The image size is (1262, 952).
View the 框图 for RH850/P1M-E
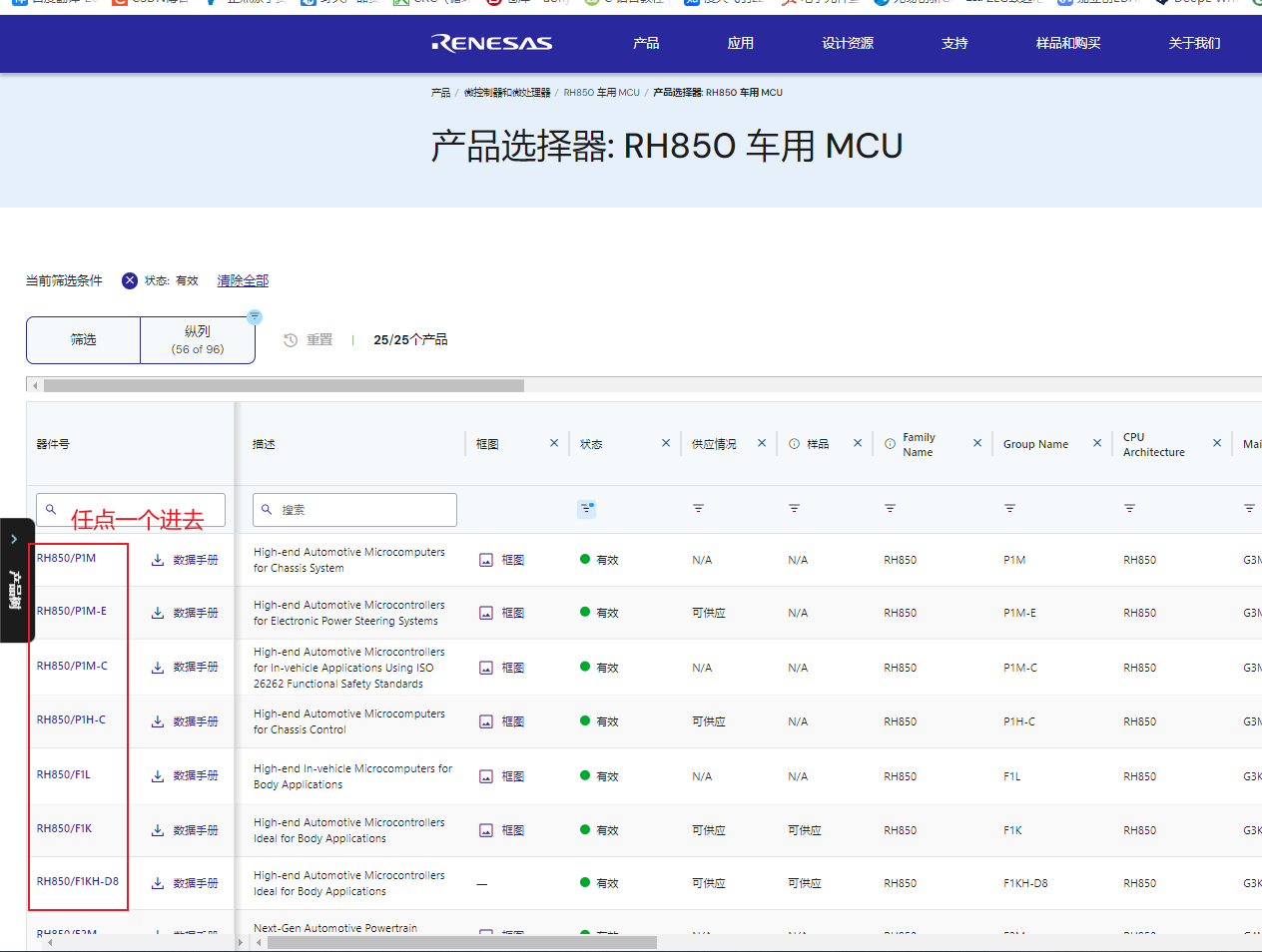tap(501, 613)
